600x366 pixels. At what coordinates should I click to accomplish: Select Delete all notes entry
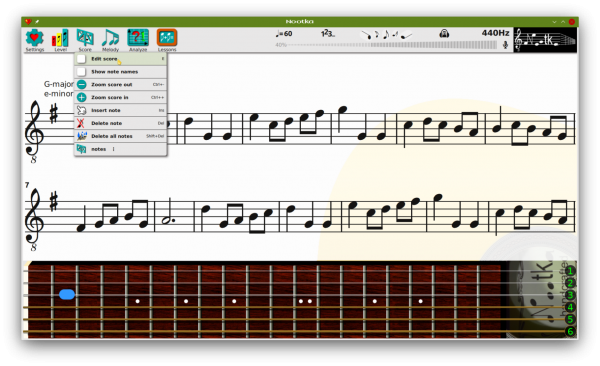coord(121,136)
